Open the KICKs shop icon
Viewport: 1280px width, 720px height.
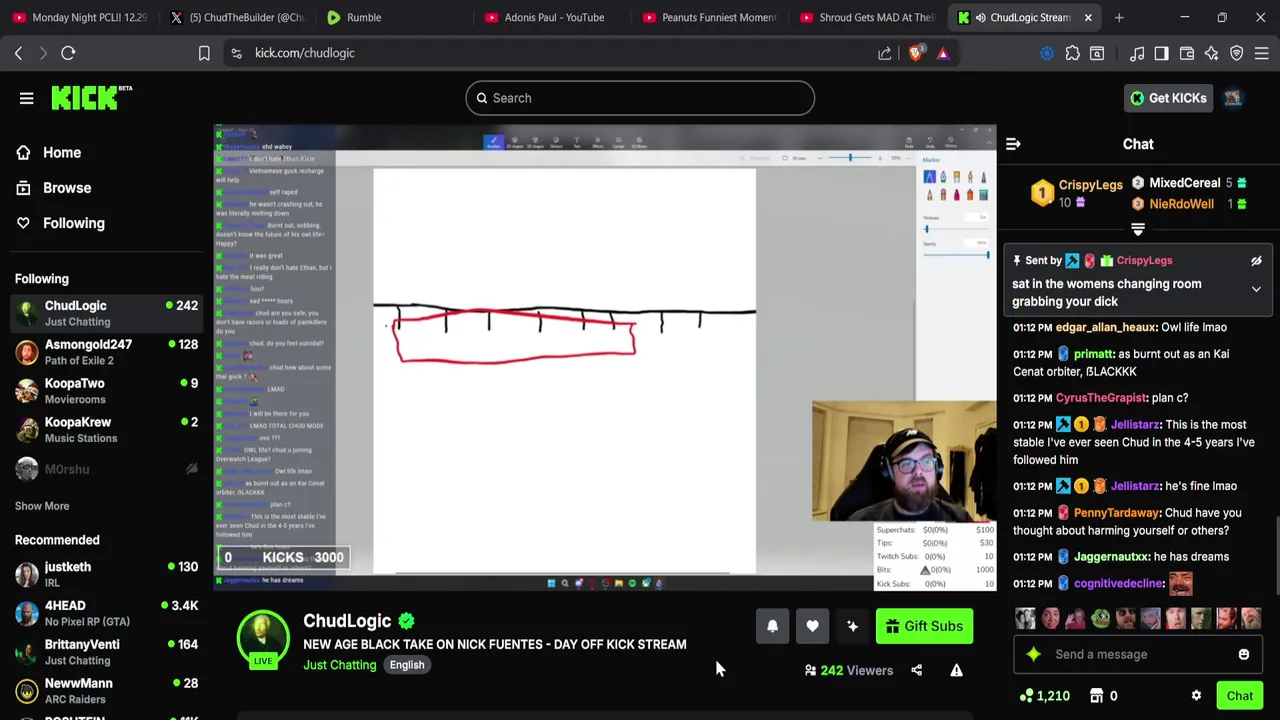[1096, 696]
